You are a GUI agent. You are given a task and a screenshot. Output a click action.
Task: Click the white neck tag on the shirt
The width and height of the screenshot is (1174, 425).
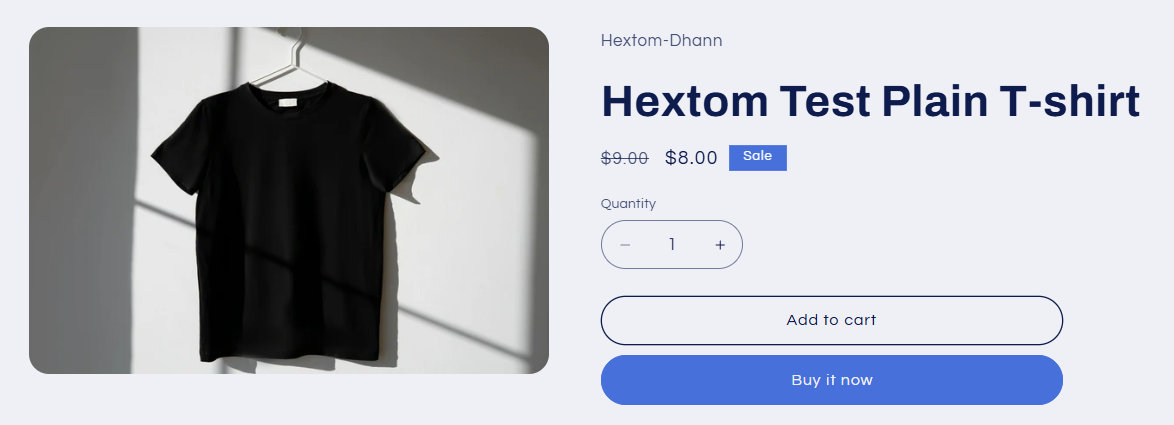288,103
